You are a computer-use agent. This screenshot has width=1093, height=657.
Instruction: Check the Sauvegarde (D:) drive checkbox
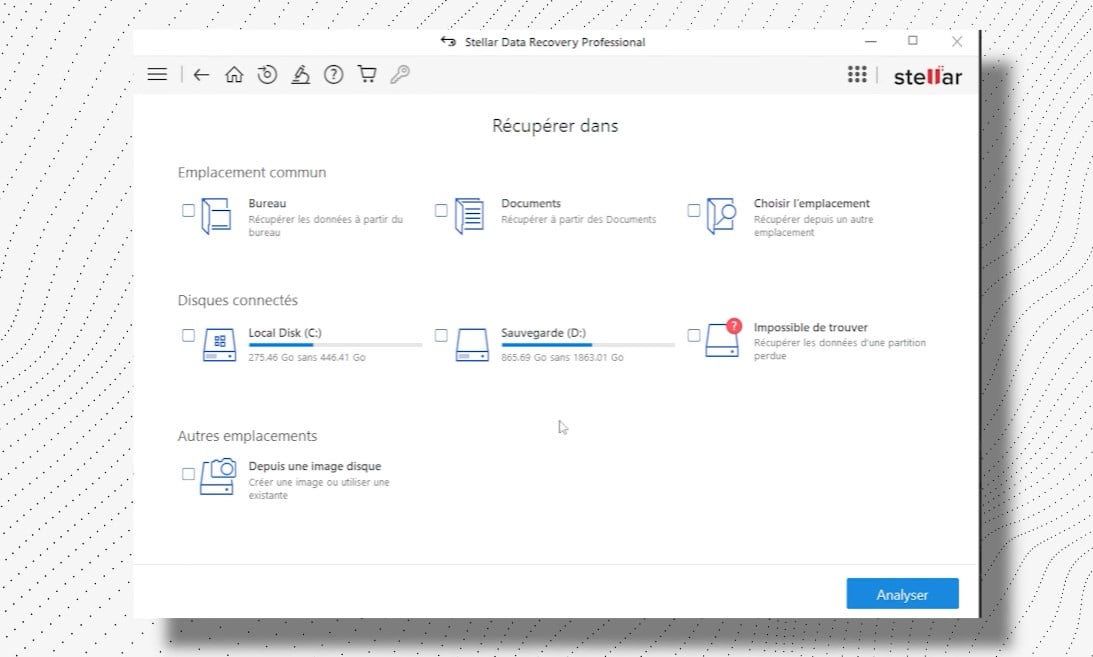point(441,335)
